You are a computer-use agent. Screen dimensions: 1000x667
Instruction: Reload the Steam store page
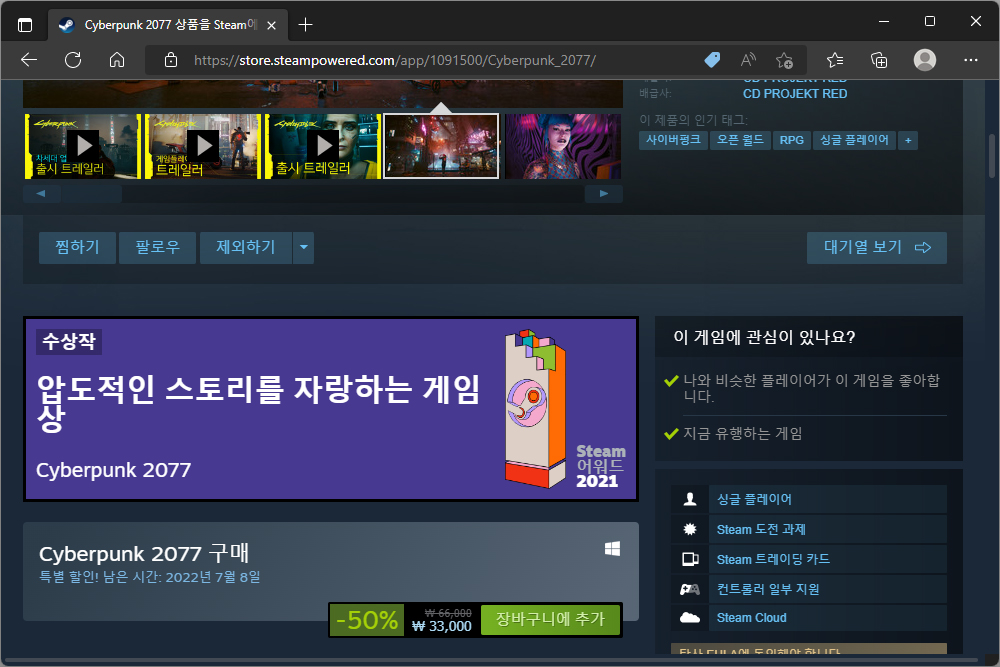click(73, 60)
